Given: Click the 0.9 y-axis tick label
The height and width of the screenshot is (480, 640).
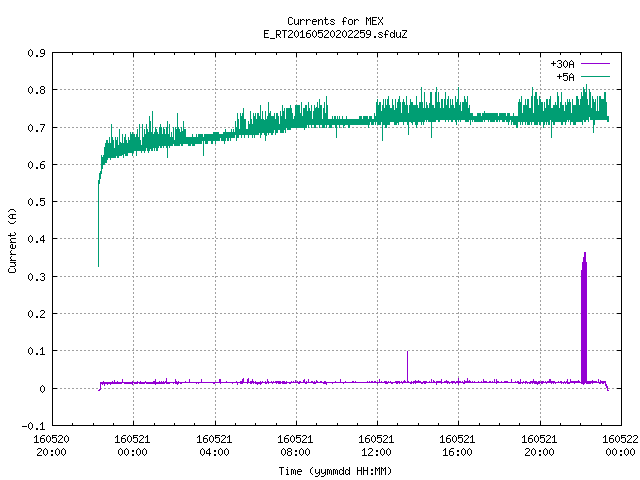Looking at the screenshot, I should [x=36, y=53].
